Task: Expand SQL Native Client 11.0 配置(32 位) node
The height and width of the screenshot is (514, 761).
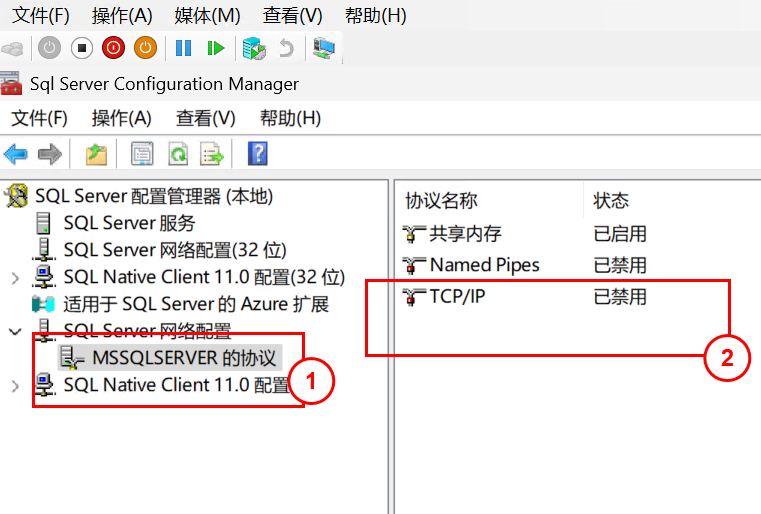Action: pyautogui.click(x=14, y=277)
